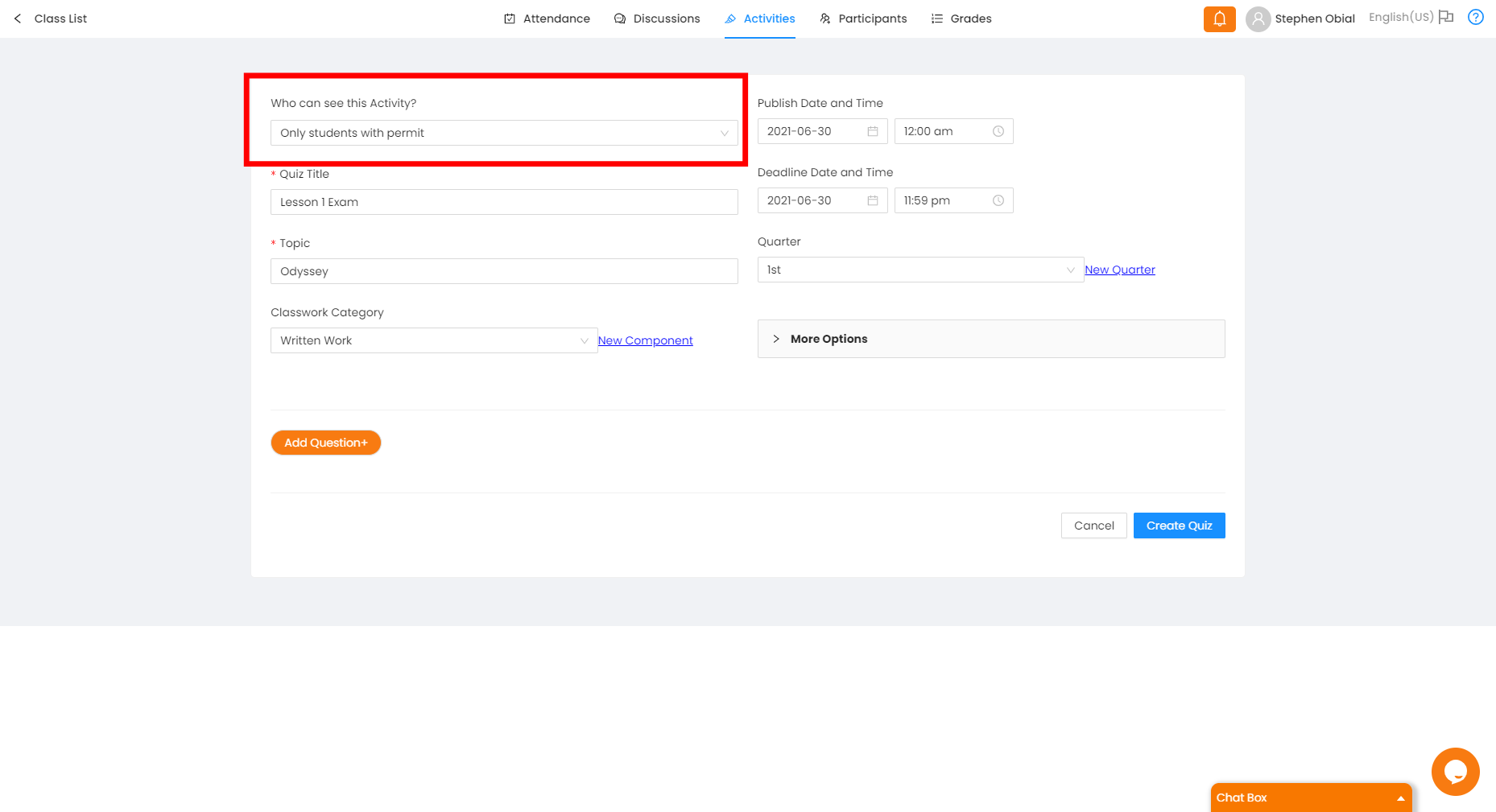Image resolution: width=1496 pixels, height=812 pixels.
Task: Open the 'Who can see this Activity?' dropdown
Action: tap(503, 133)
